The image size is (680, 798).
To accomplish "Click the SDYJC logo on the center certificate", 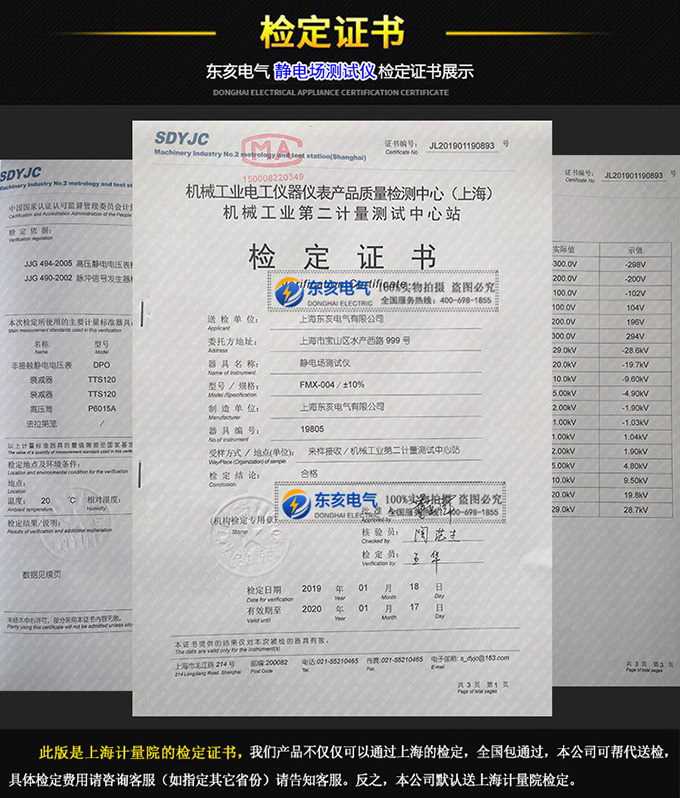I will click(x=182, y=138).
